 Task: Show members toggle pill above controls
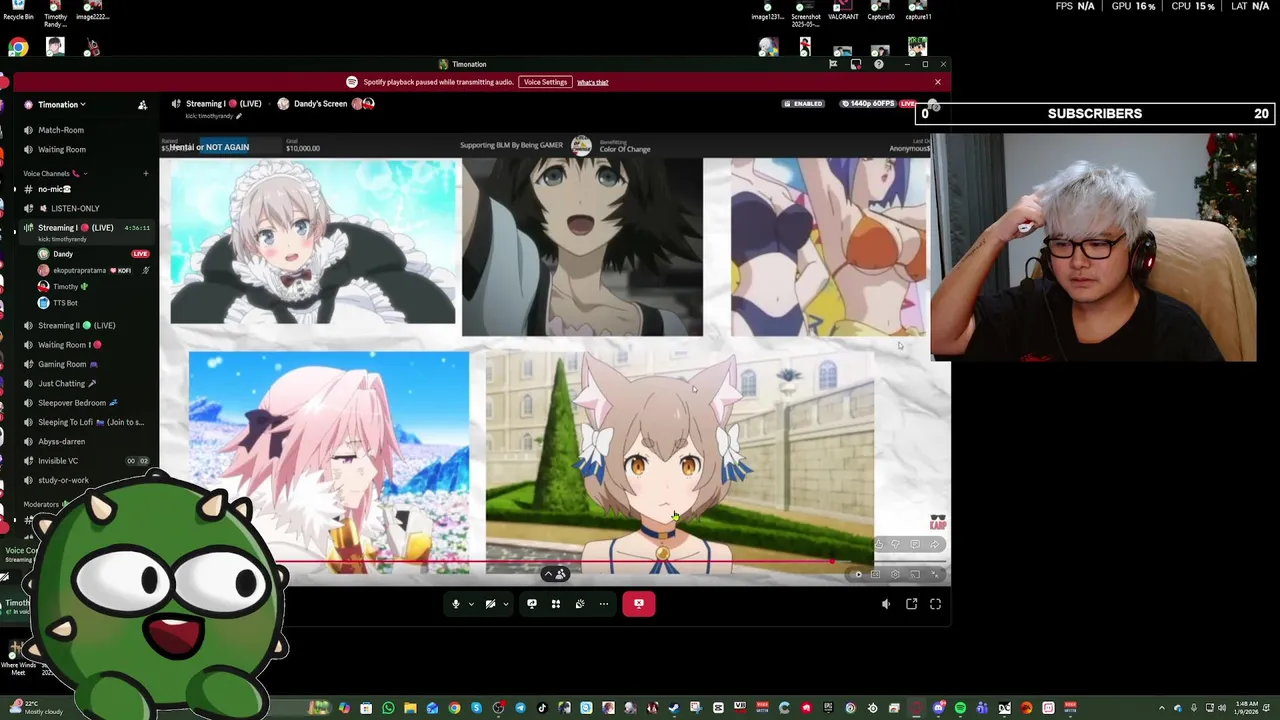[x=555, y=574]
